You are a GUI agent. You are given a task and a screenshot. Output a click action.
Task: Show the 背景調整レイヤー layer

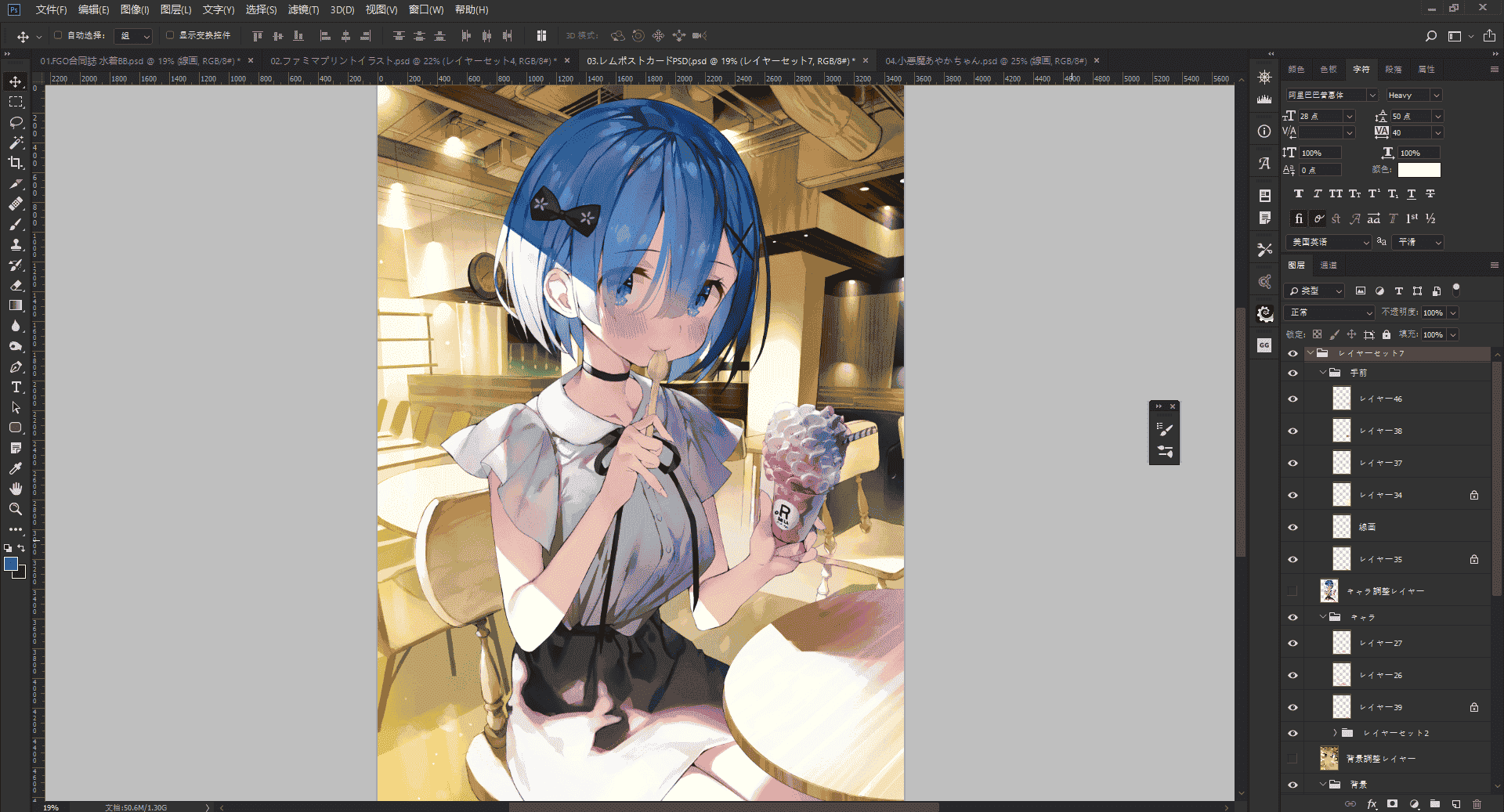click(x=1292, y=758)
